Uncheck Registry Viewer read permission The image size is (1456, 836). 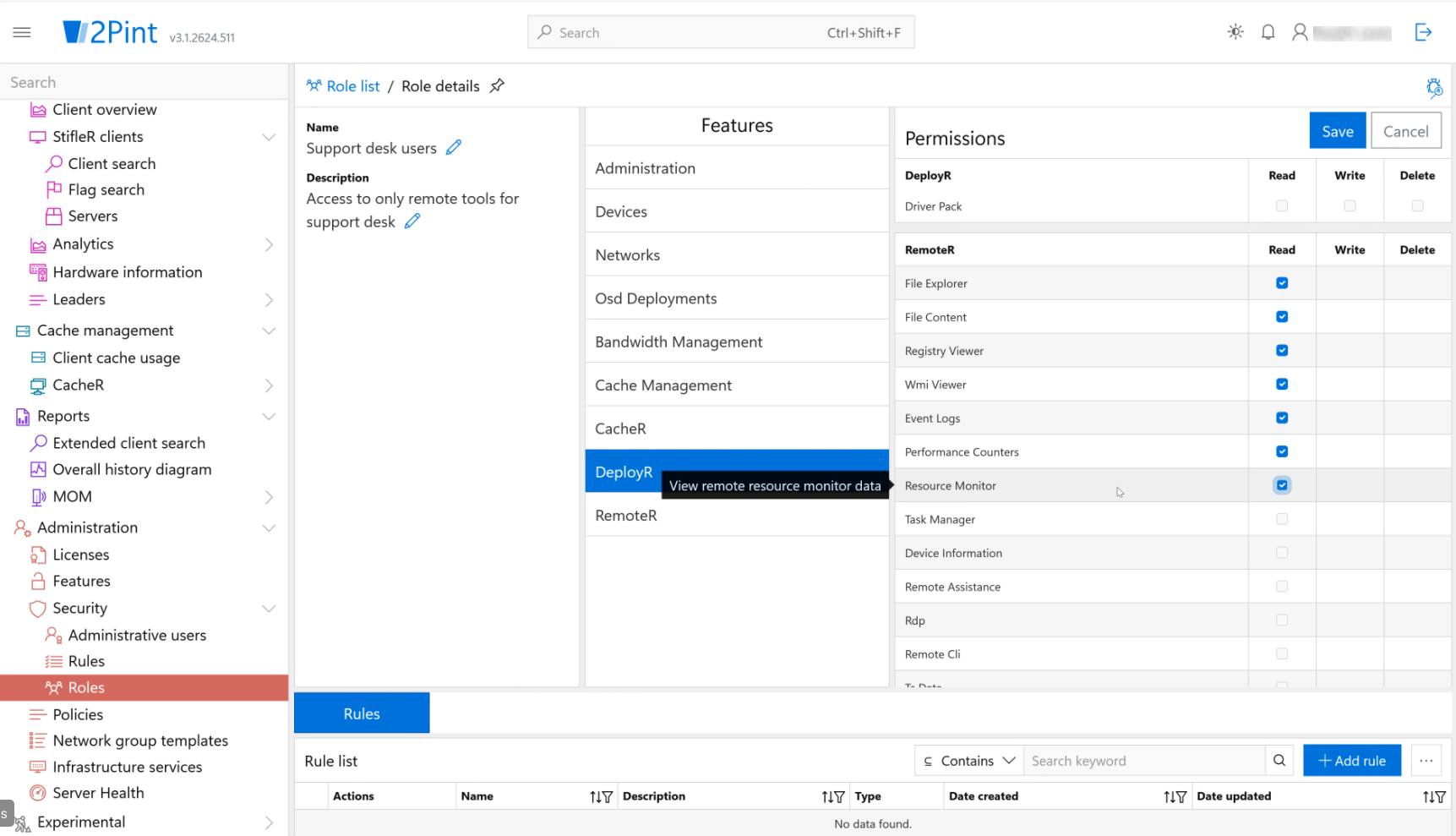(1282, 351)
